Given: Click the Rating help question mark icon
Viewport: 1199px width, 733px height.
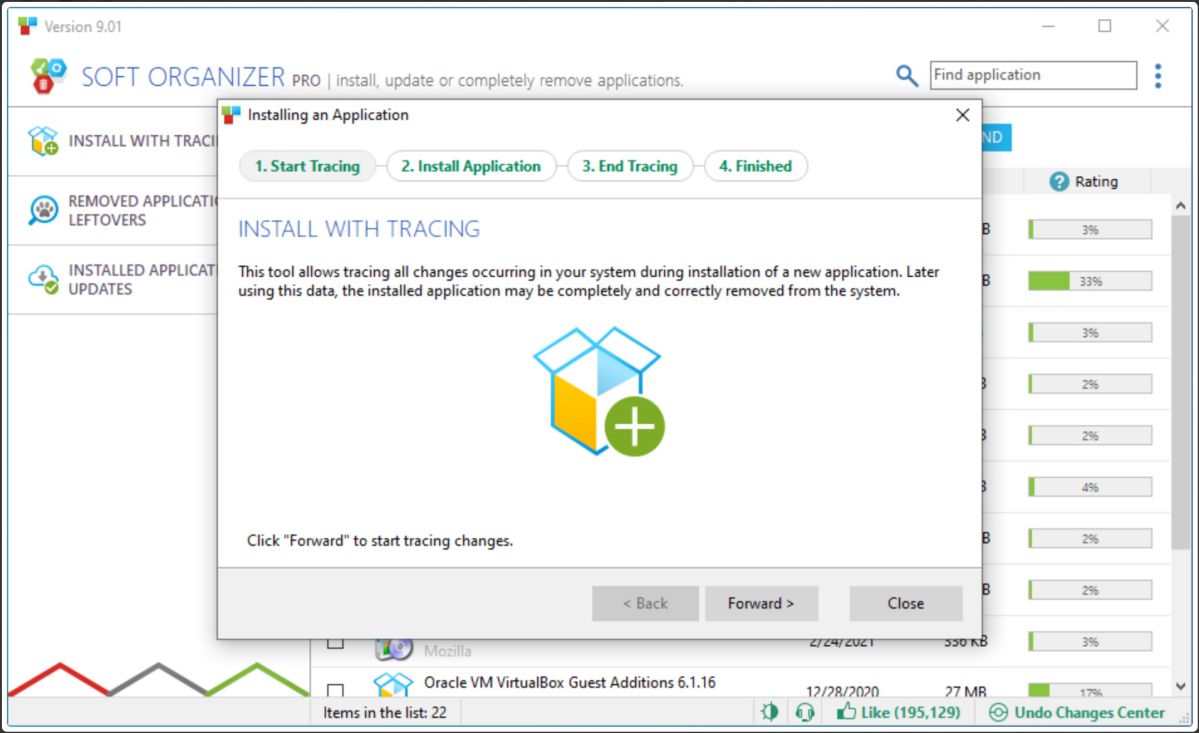Looking at the screenshot, I should (x=1059, y=182).
